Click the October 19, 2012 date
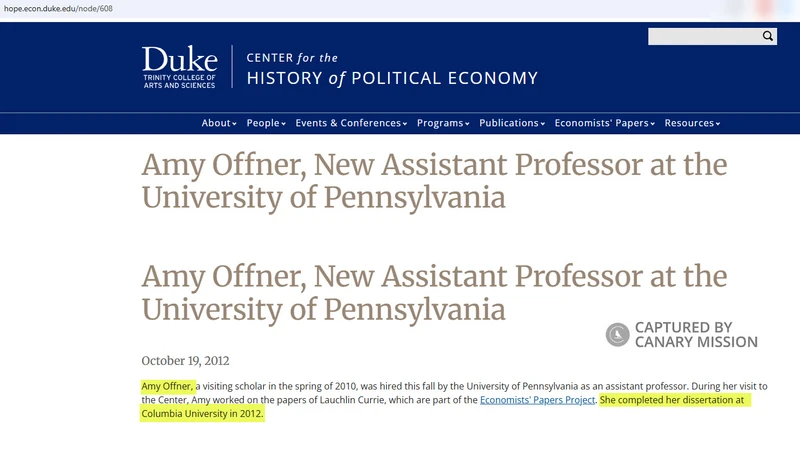The image size is (800, 454). (x=185, y=361)
